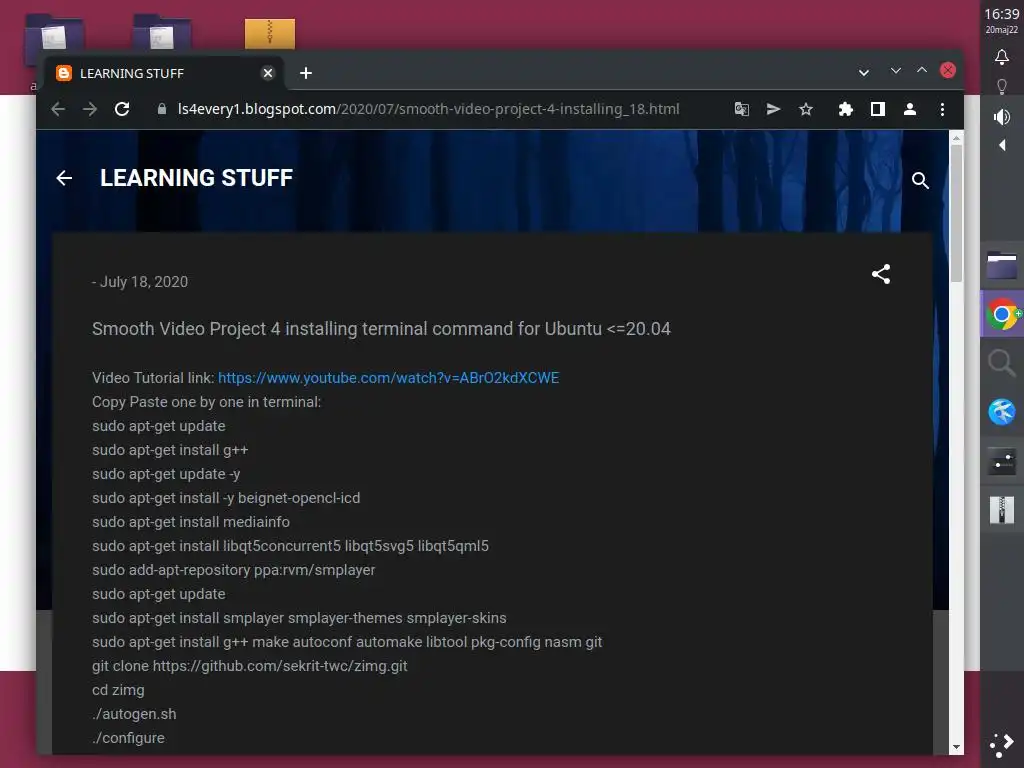Select the LEARNING STUFF tab

[163, 73]
